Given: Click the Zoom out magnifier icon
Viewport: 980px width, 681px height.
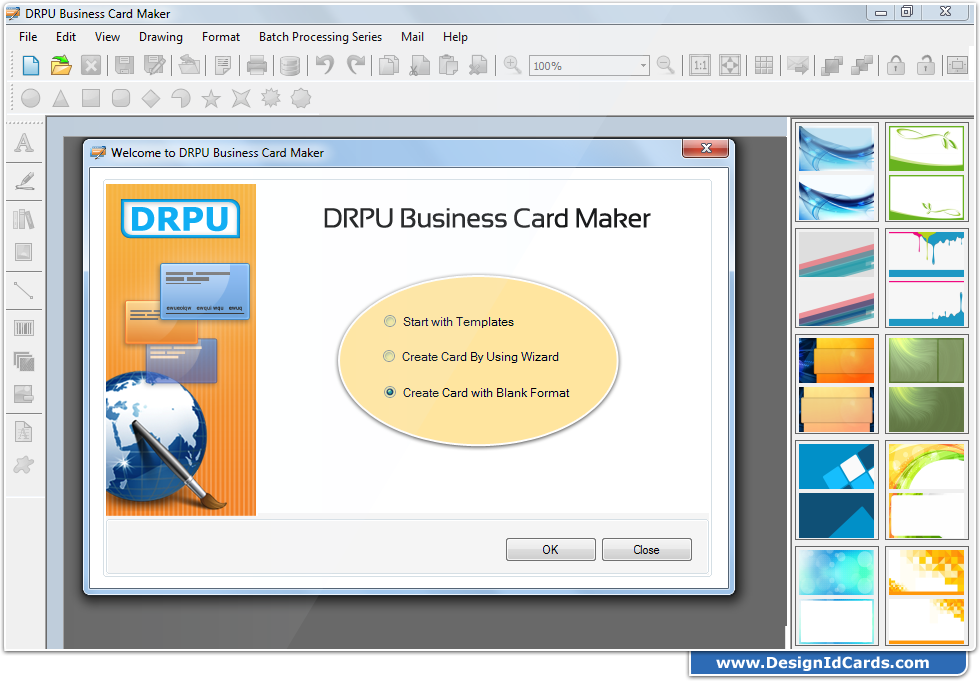Looking at the screenshot, I should pyautogui.click(x=666, y=65).
